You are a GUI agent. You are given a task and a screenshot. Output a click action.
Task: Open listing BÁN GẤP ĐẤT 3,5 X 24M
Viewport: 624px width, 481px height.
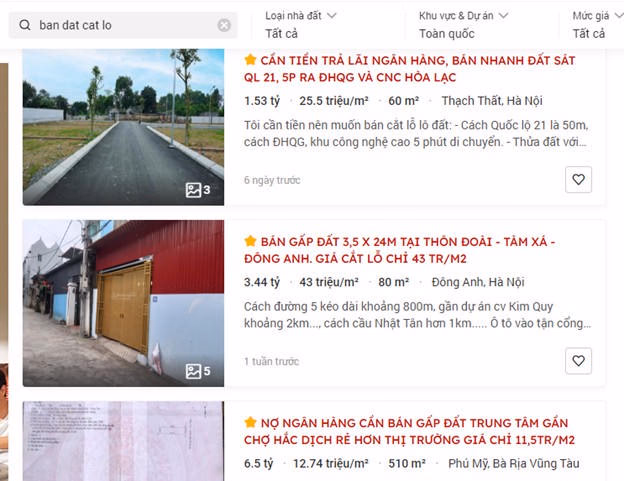(x=400, y=250)
